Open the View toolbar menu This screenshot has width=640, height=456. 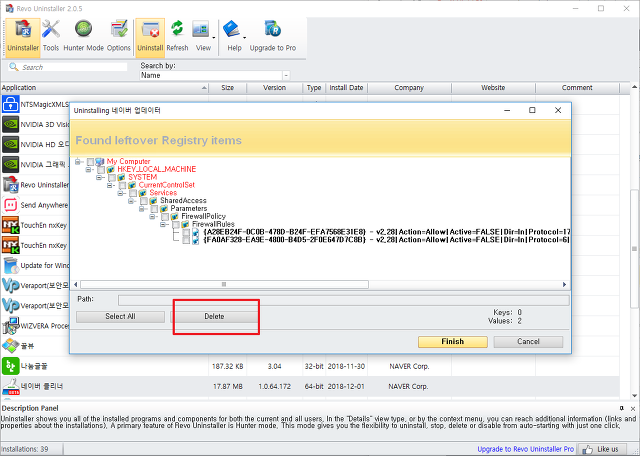203,37
